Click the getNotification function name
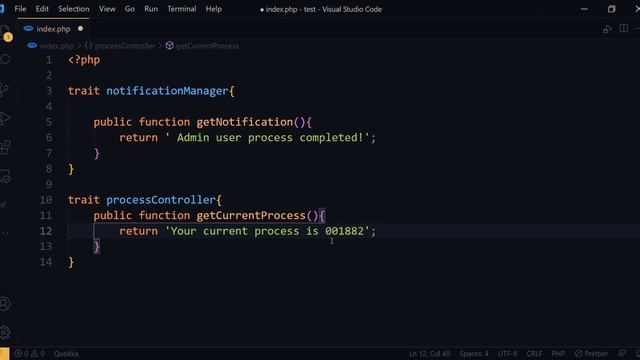The image size is (640, 360). [x=244, y=122]
